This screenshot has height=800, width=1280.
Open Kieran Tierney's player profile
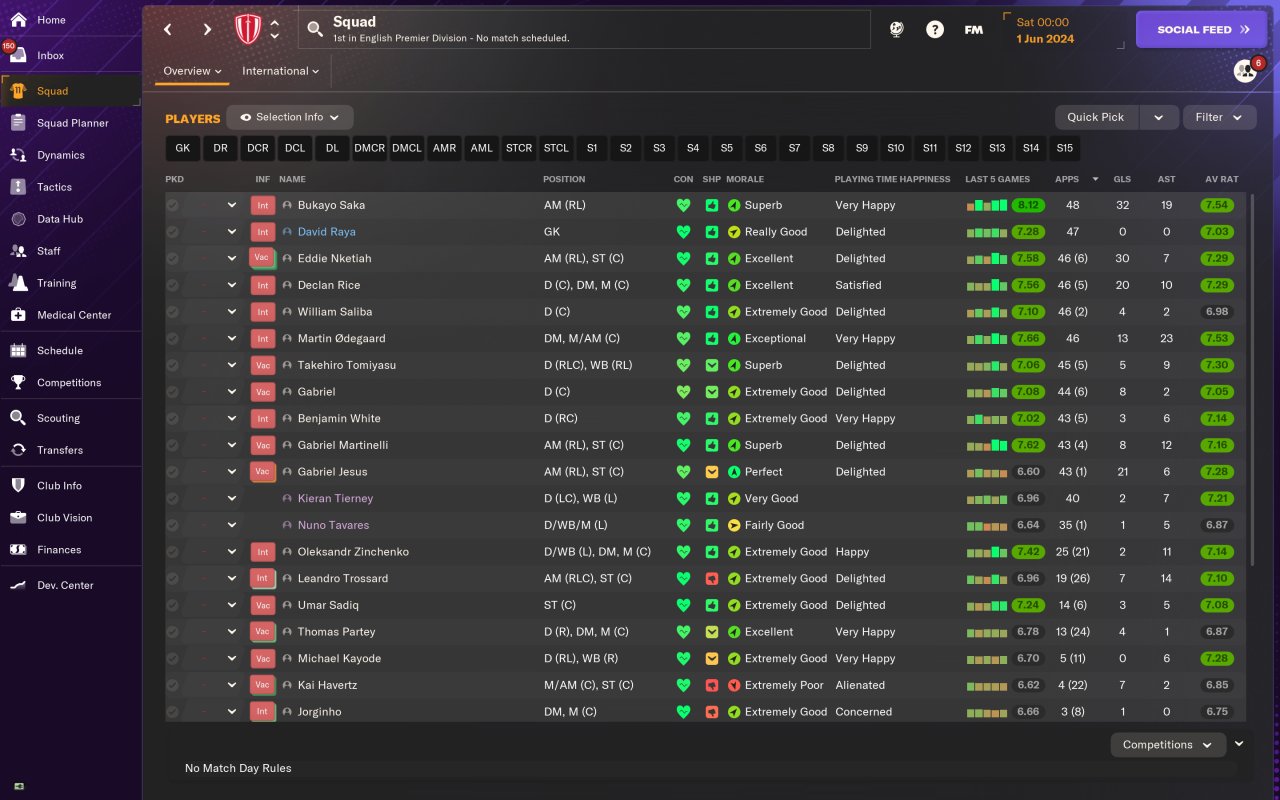pyautogui.click(x=335, y=498)
